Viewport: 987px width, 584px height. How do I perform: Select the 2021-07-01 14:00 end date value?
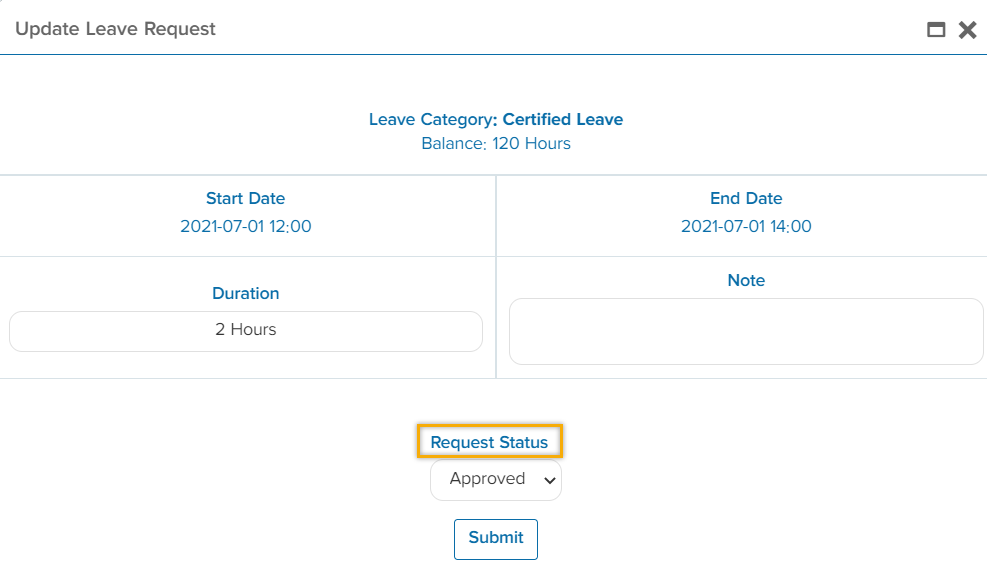coord(746,227)
